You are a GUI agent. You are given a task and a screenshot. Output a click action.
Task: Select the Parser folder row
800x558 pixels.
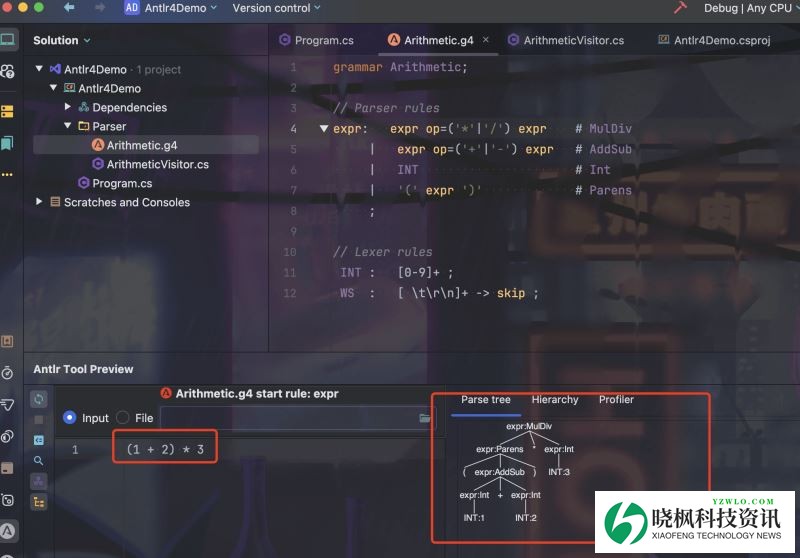tap(146, 126)
